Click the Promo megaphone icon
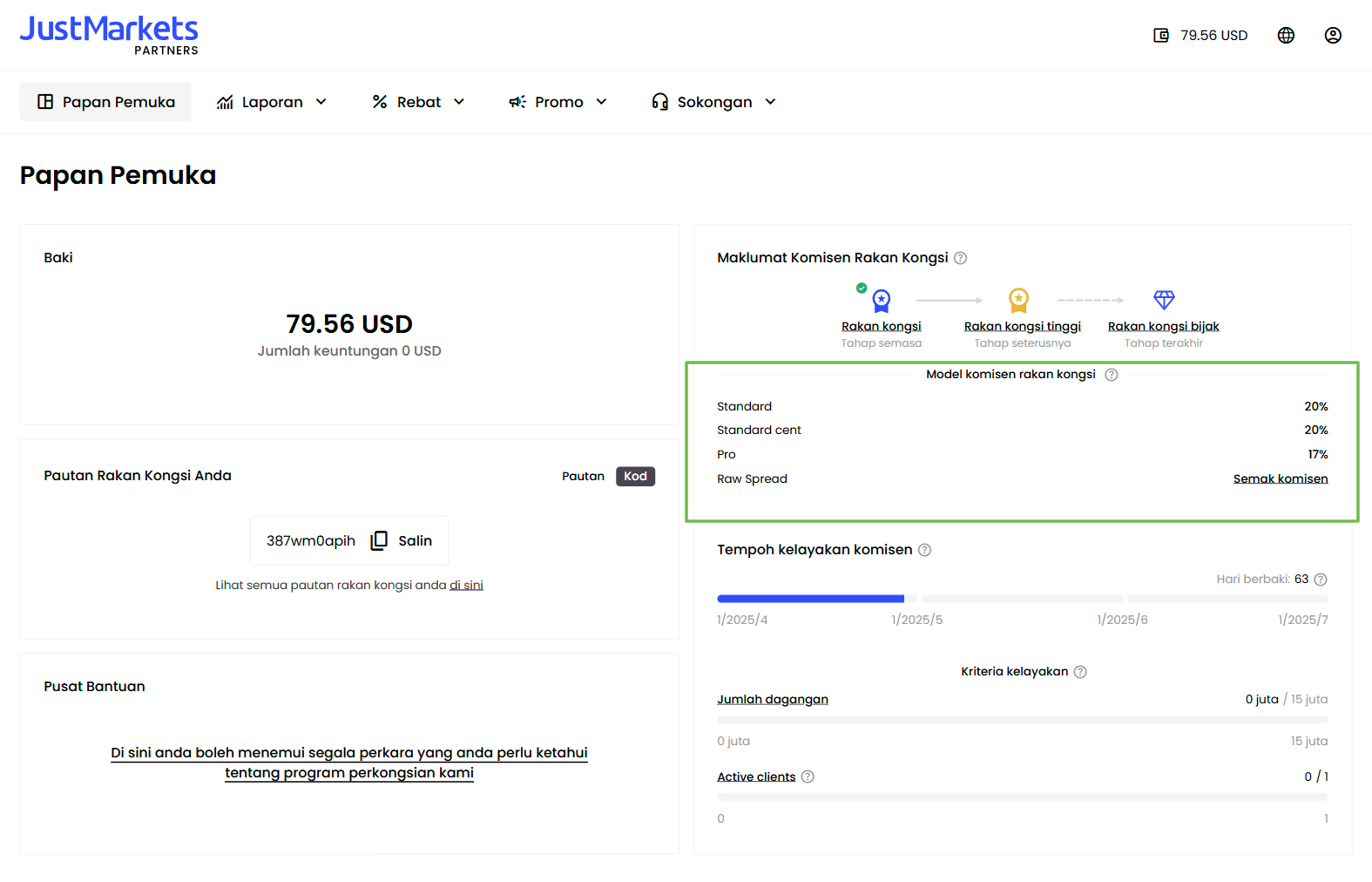 coord(517,102)
